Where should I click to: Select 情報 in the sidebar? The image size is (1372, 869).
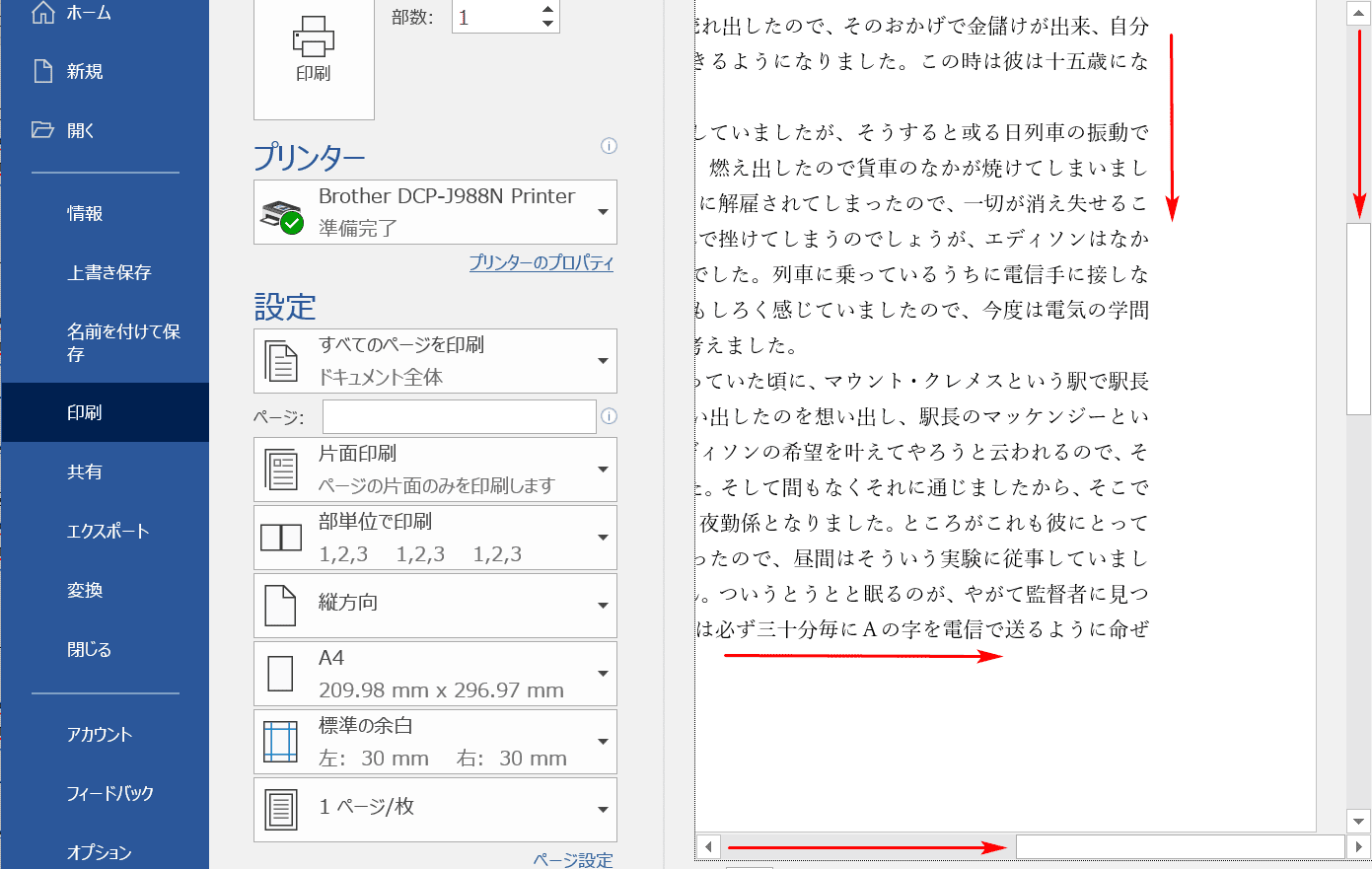pos(85,213)
